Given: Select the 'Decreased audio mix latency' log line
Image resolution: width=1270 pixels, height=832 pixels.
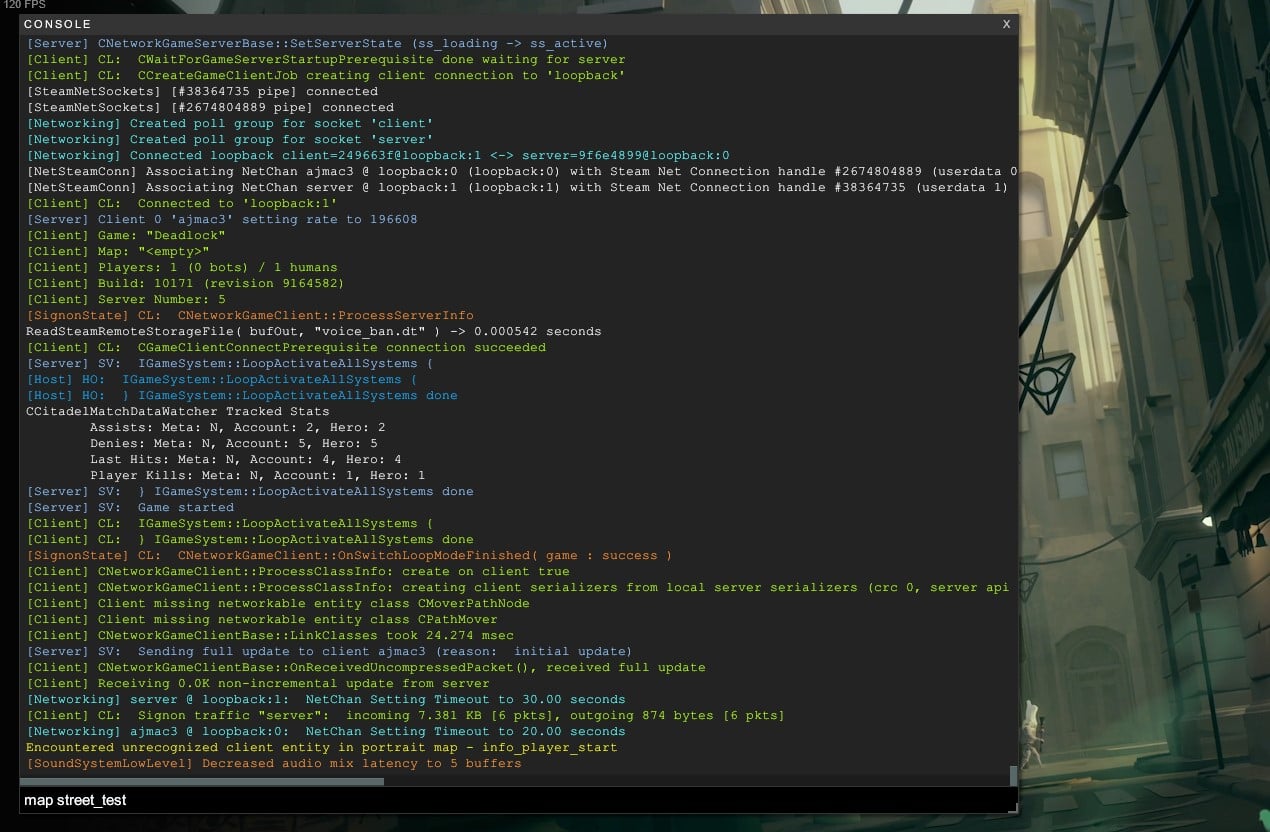Looking at the screenshot, I should [273, 763].
